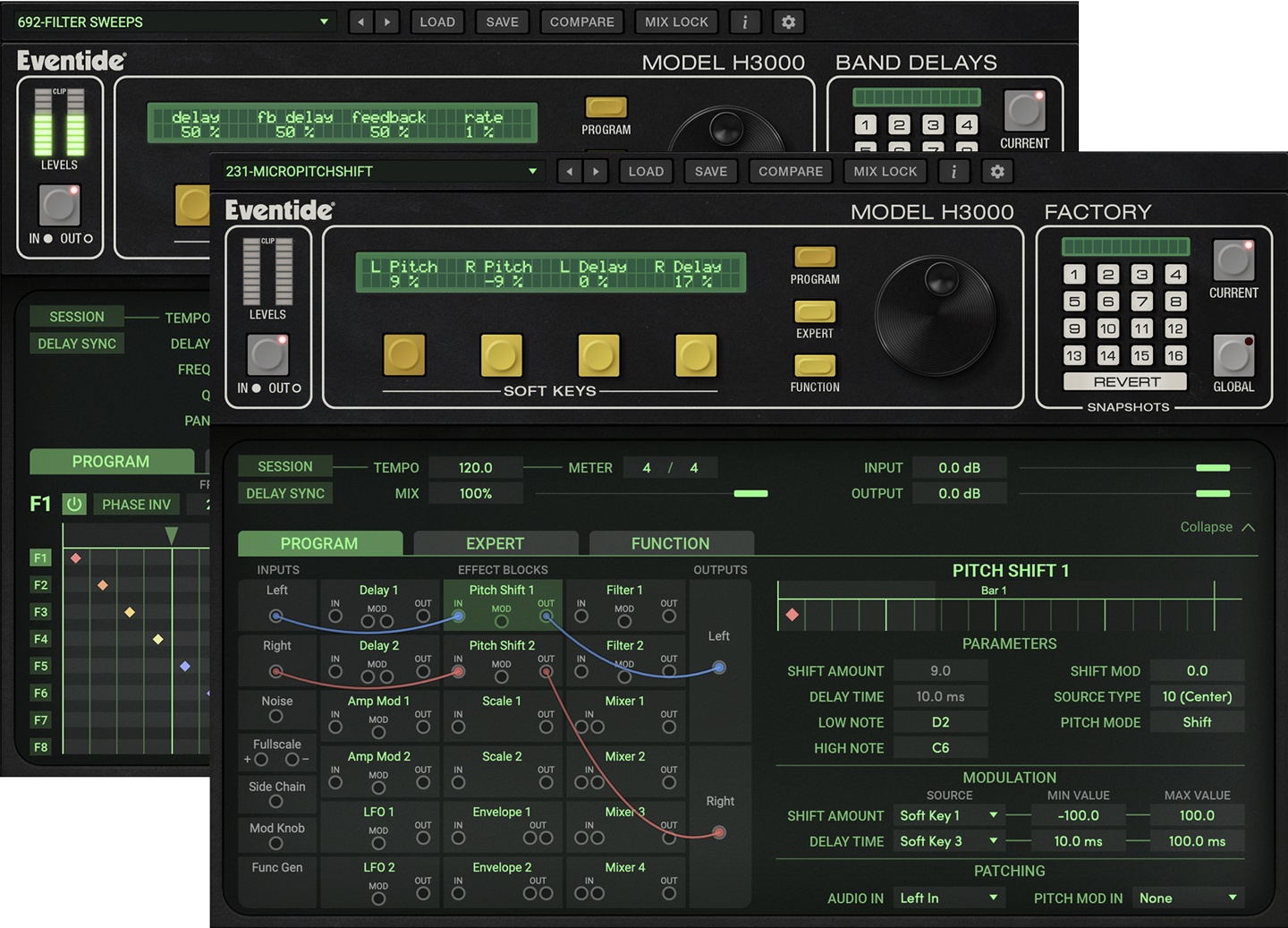Toggle the IN/OUT bypass button in Filter Sweeps window

tap(59, 206)
